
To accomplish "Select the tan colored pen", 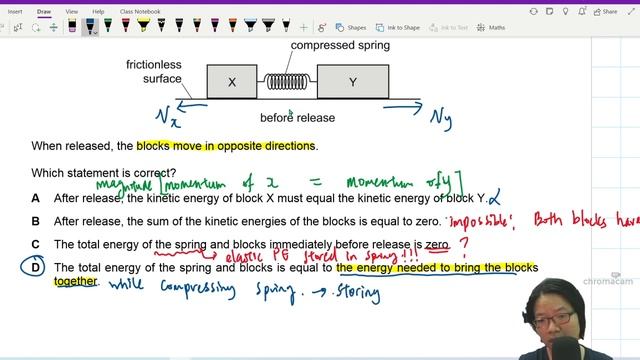I will click(197, 26).
